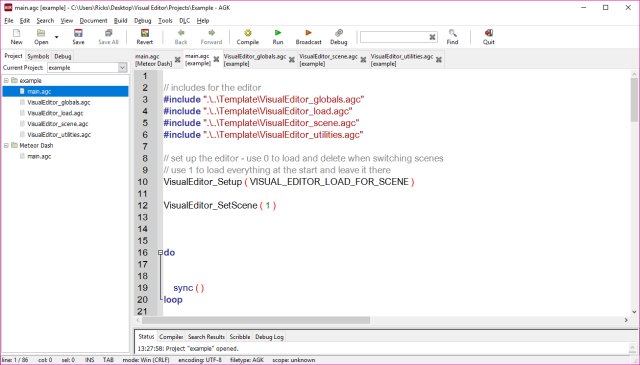Revert the current document
Viewport: 640px width, 365px height.
click(x=144, y=36)
